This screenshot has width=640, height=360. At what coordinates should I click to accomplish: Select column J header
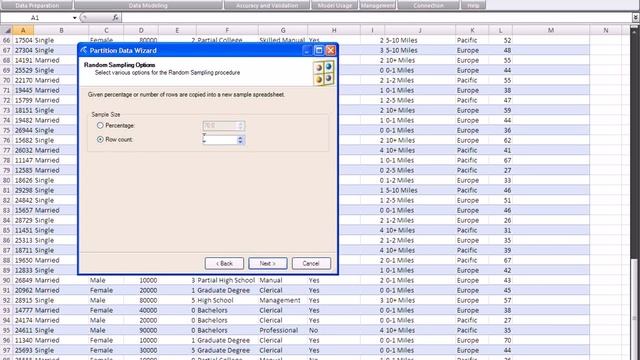[x=420, y=30]
